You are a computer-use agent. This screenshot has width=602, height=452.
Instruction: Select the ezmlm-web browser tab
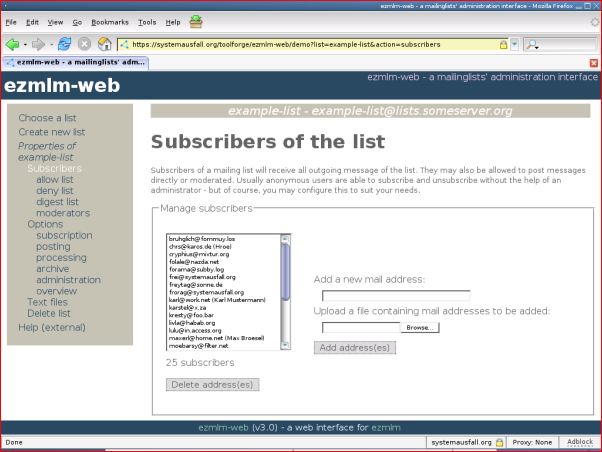click(75, 63)
